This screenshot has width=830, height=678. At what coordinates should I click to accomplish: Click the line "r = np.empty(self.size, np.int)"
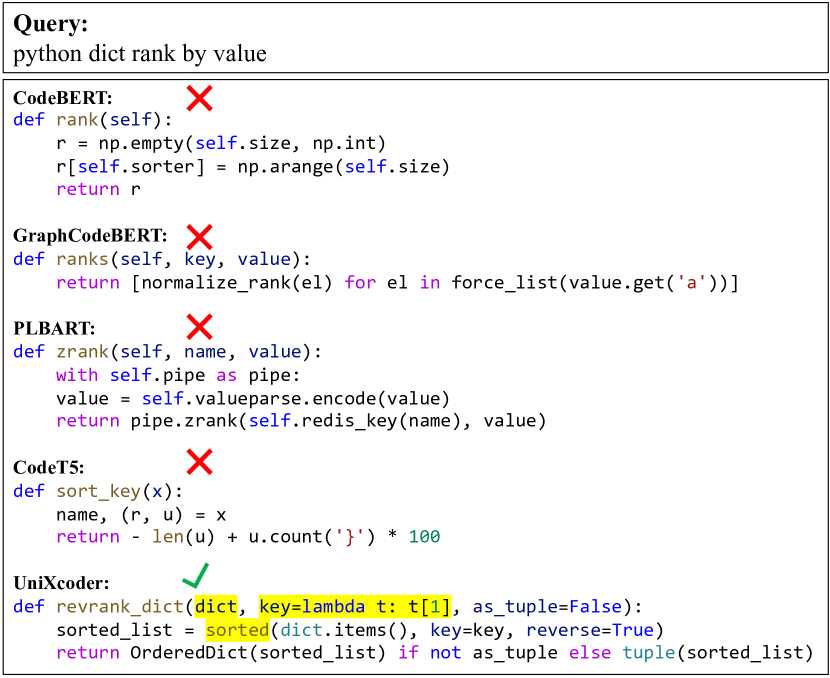click(221, 143)
